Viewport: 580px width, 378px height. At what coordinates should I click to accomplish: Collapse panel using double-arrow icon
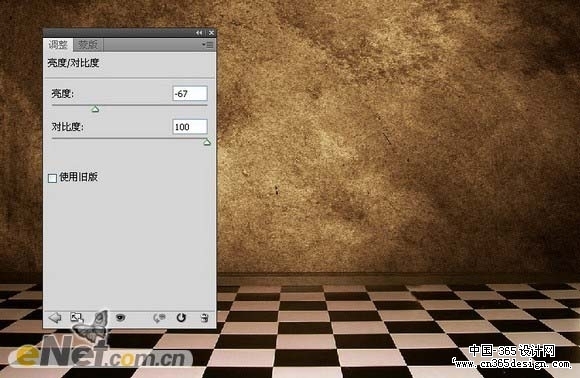(199, 33)
